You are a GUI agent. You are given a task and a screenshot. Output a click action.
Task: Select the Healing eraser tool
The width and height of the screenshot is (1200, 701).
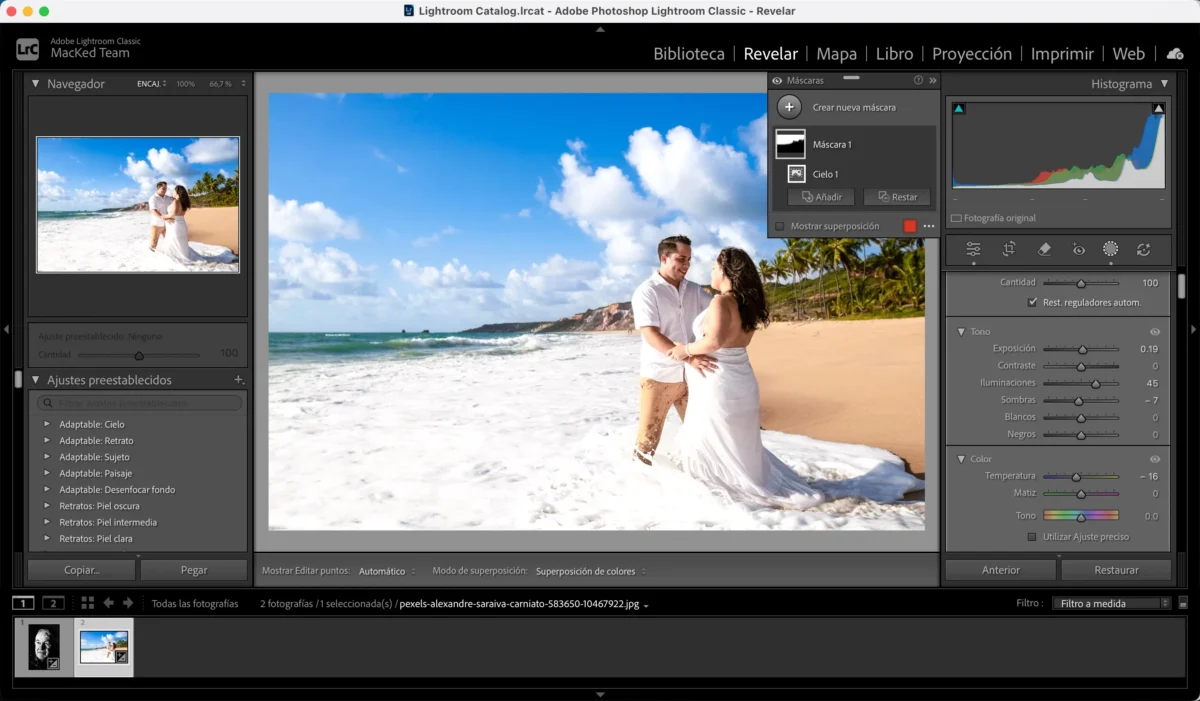pyautogui.click(x=1044, y=249)
